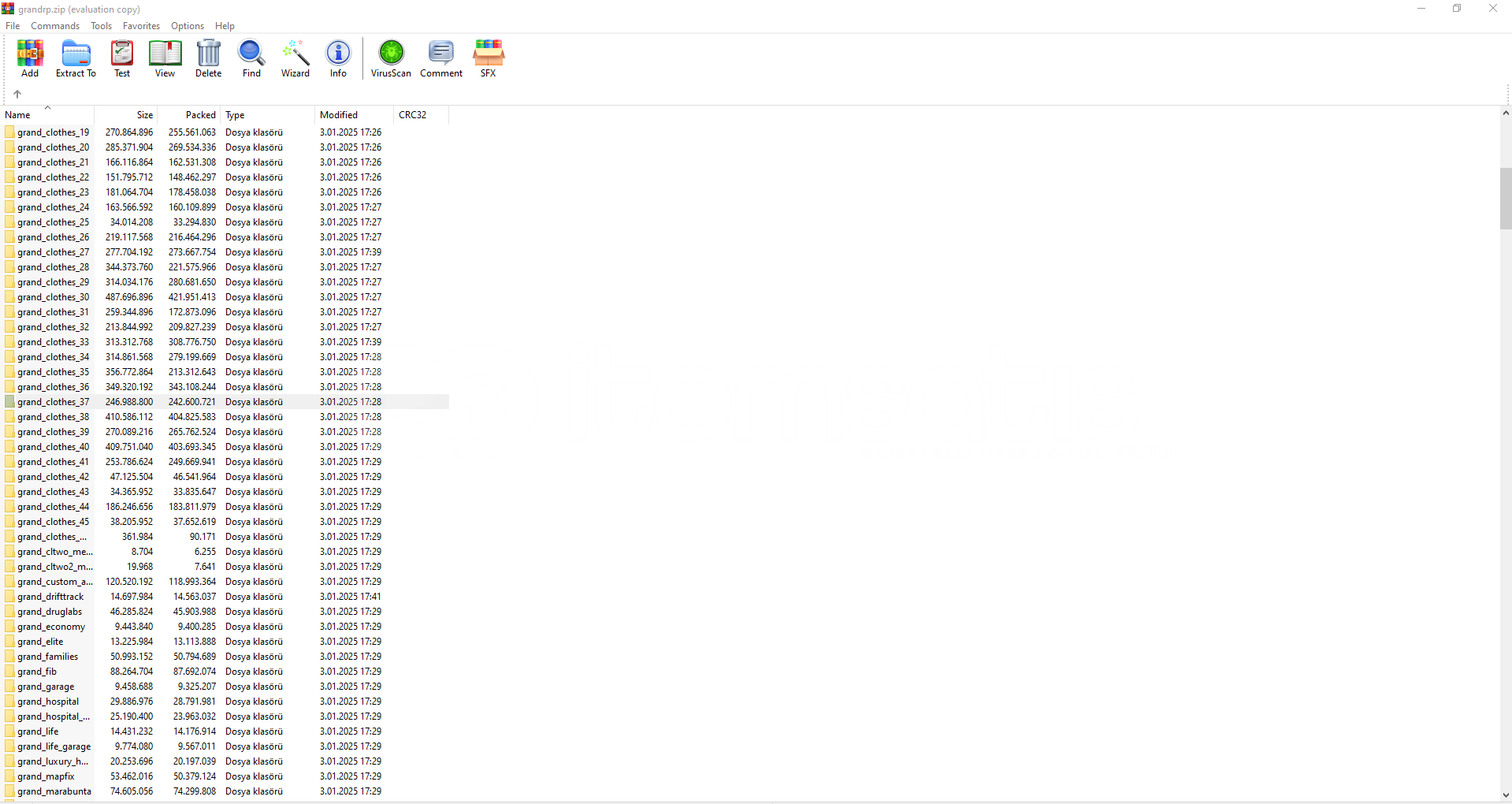Click folder icon of grand_marabunta
Image resolution: width=1512 pixels, height=804 pixels.
coord(9,791)
